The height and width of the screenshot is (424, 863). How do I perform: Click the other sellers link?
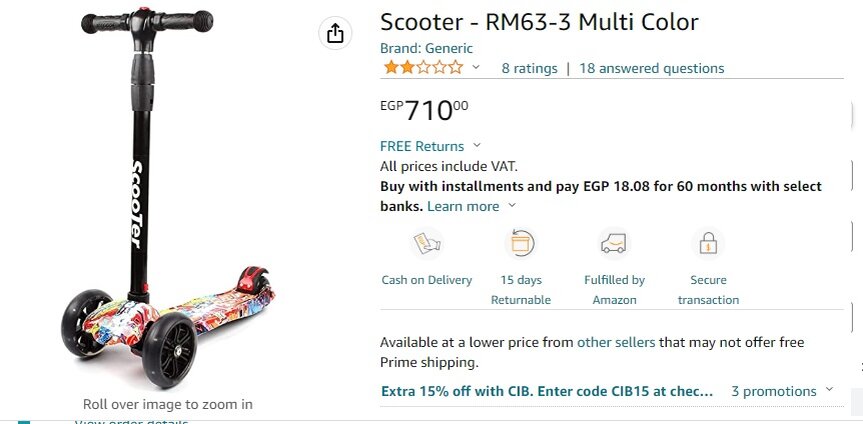(x=616, y=343)
